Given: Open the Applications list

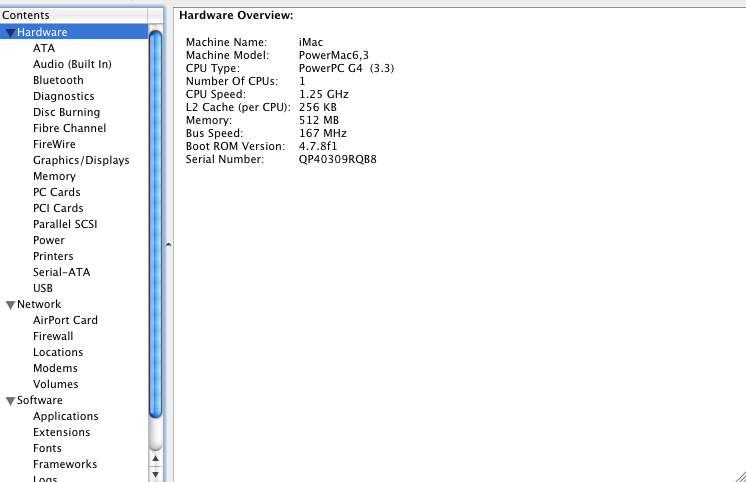Looking at the screenshot, I should tap(66, 416).
